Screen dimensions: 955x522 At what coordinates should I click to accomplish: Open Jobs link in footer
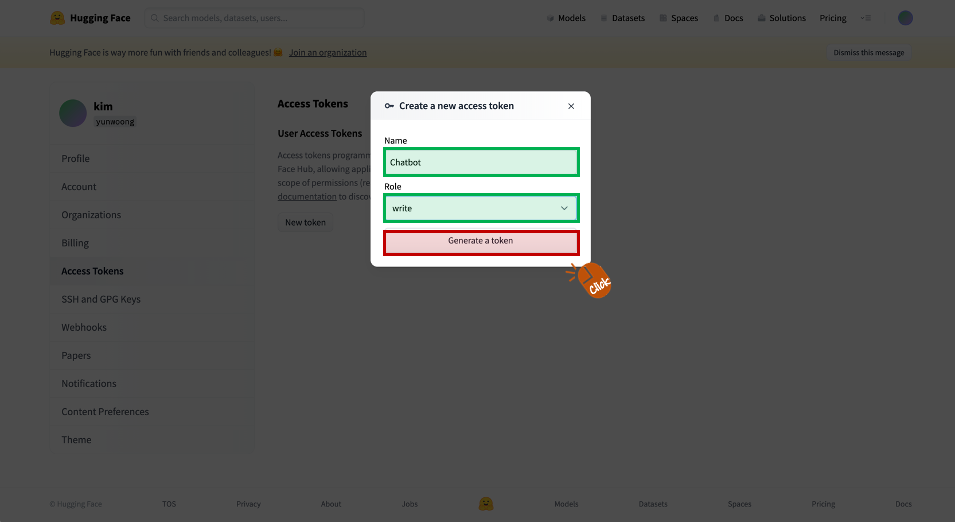[409, 504]
